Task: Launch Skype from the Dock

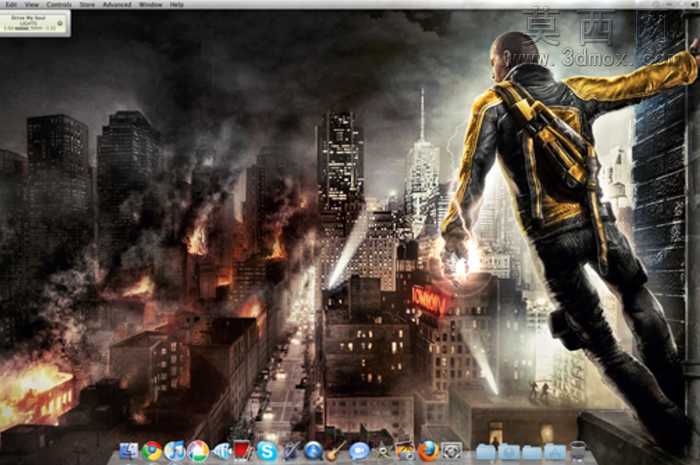Action: pyautogui.click(x=267, y=451)
